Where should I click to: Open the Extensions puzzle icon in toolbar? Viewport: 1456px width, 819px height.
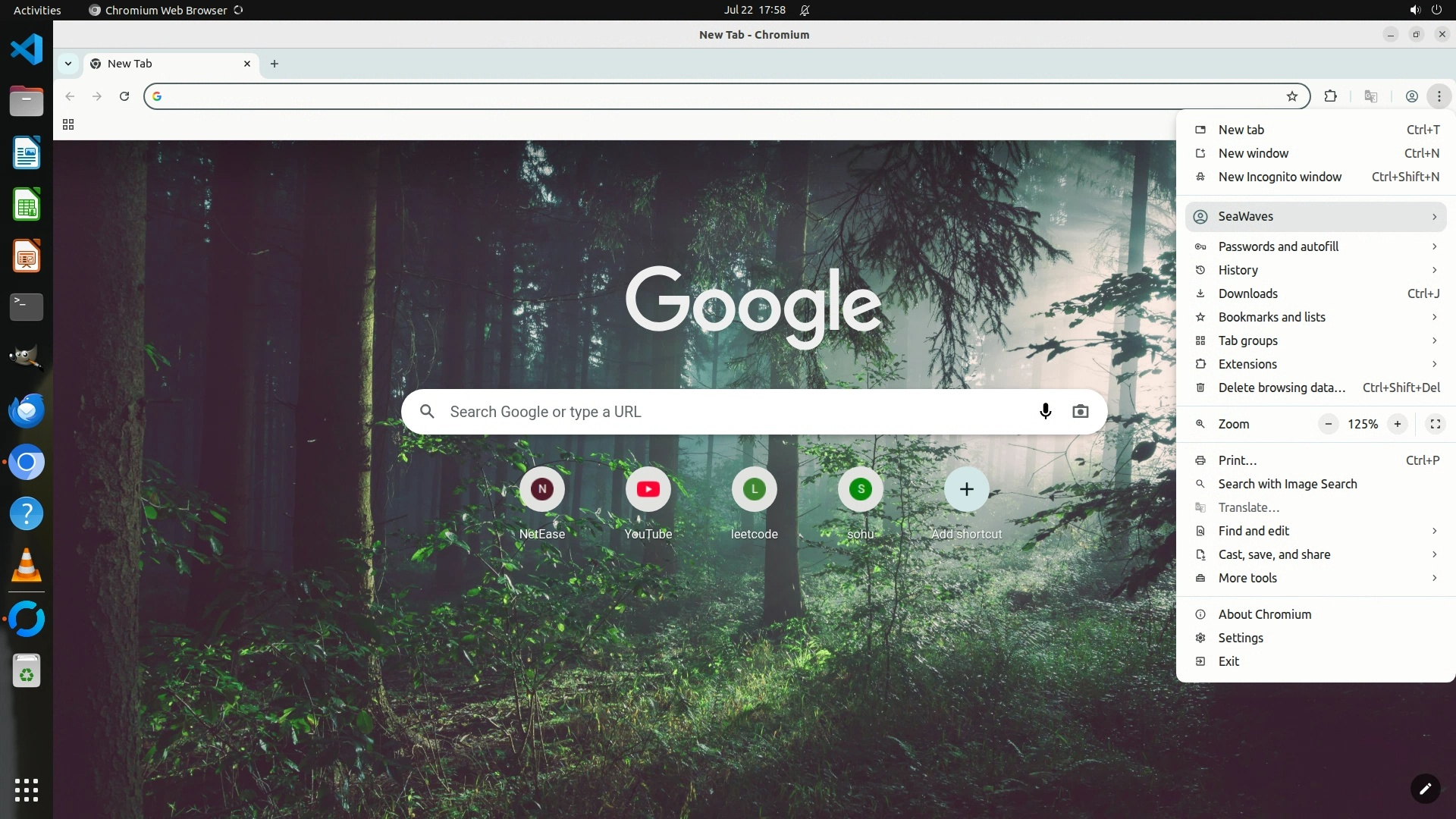(1330, 96)
